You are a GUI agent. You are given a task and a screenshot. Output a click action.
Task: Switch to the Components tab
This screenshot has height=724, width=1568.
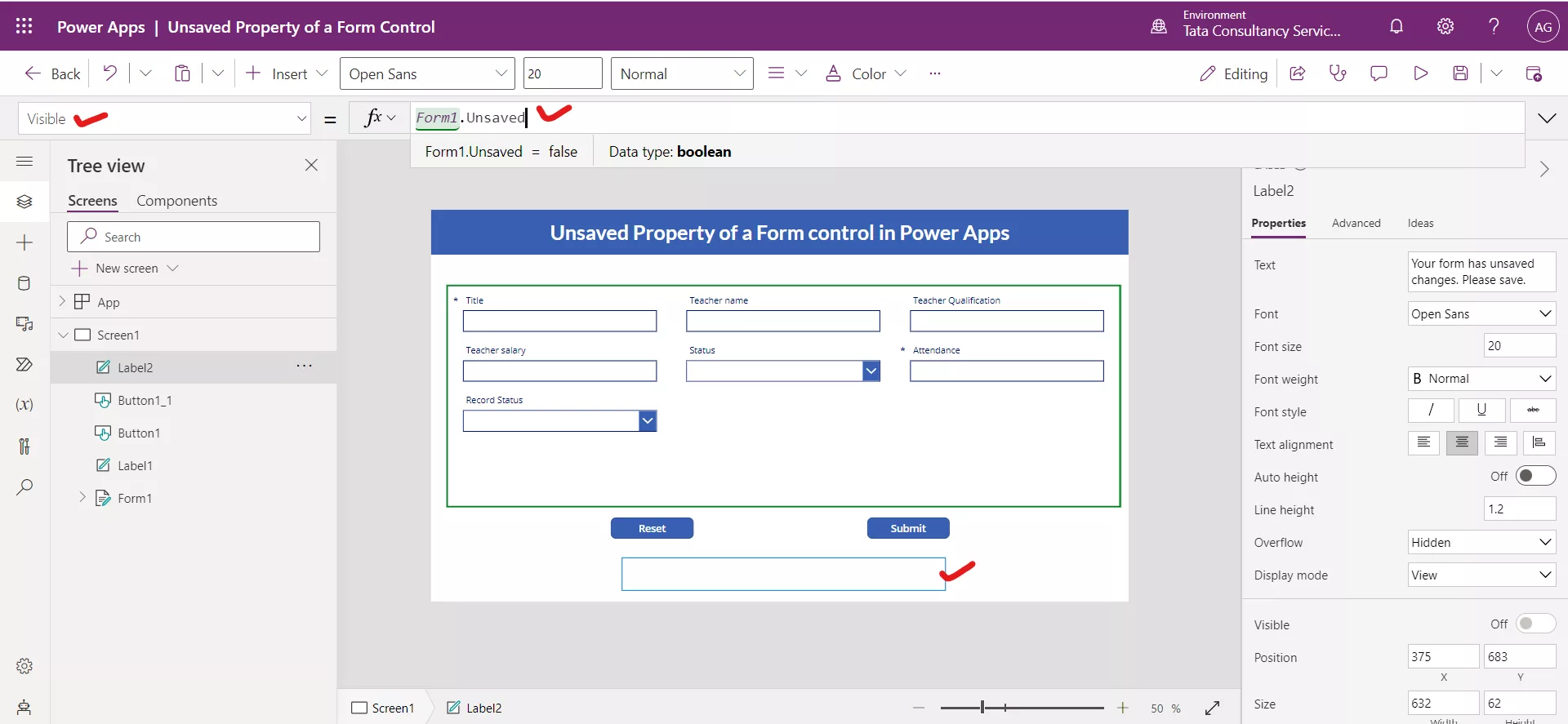pyautogui.click(x=176, y=201)
